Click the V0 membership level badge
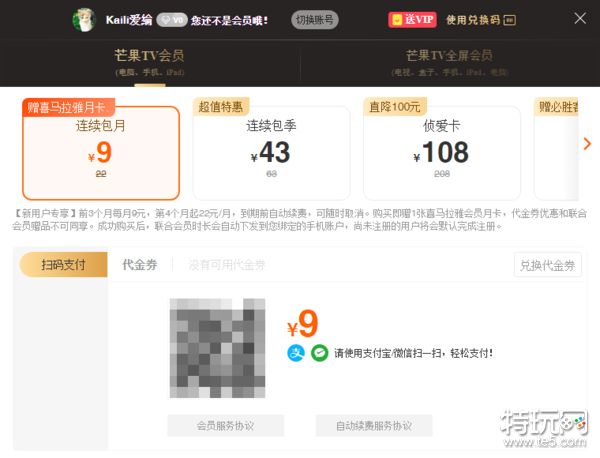 pos(172,20)
